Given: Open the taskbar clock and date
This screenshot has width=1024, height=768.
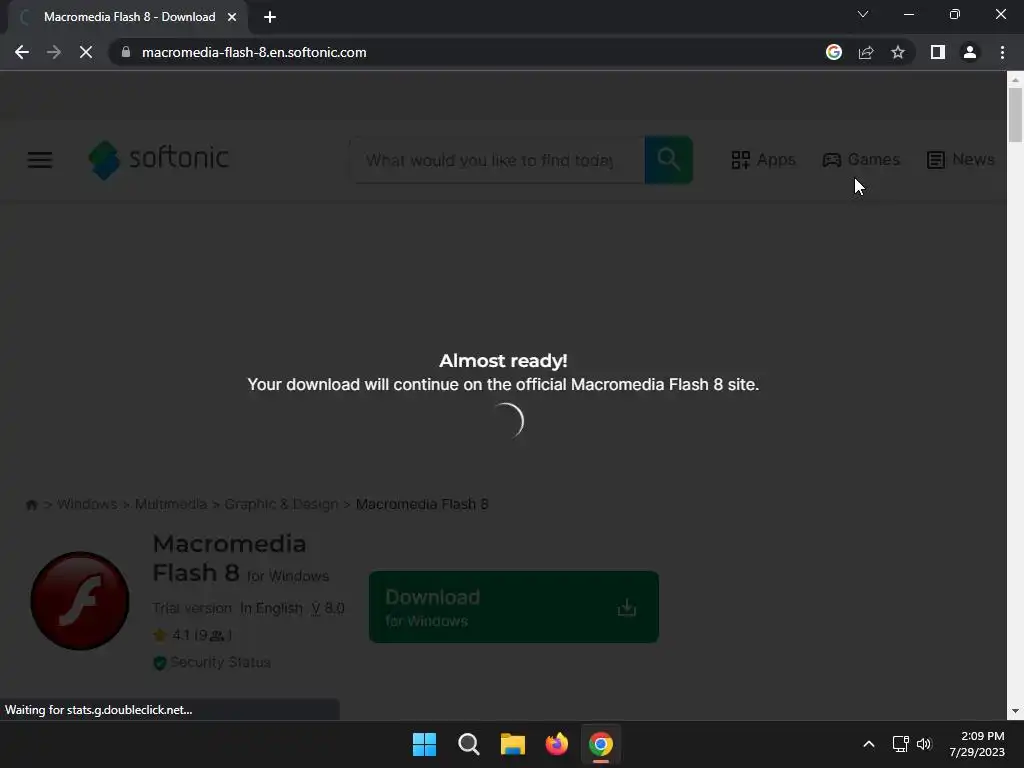Looking at the screenshot, I should pyautogui.click(x=977, y=744).
